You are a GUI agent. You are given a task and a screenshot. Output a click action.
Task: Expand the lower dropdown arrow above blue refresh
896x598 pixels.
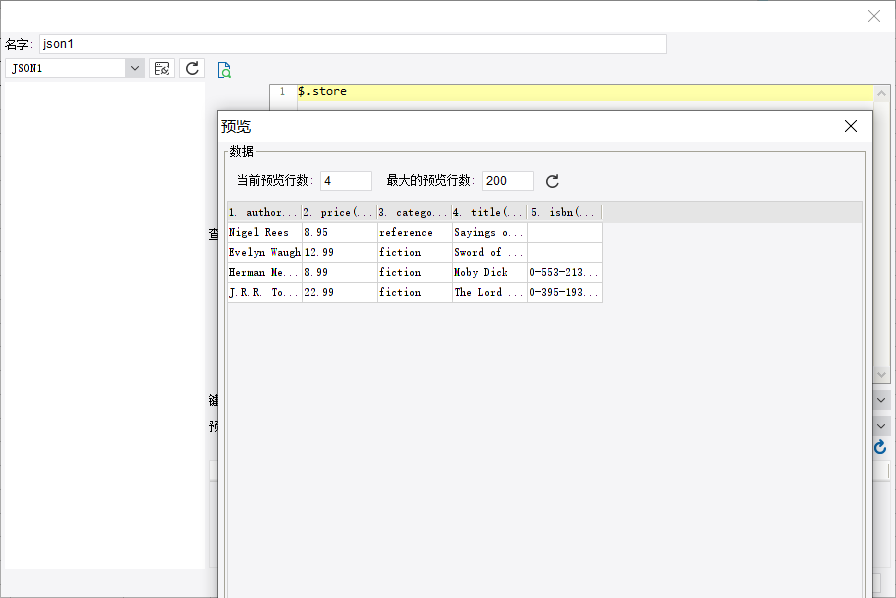click(881, 425)
